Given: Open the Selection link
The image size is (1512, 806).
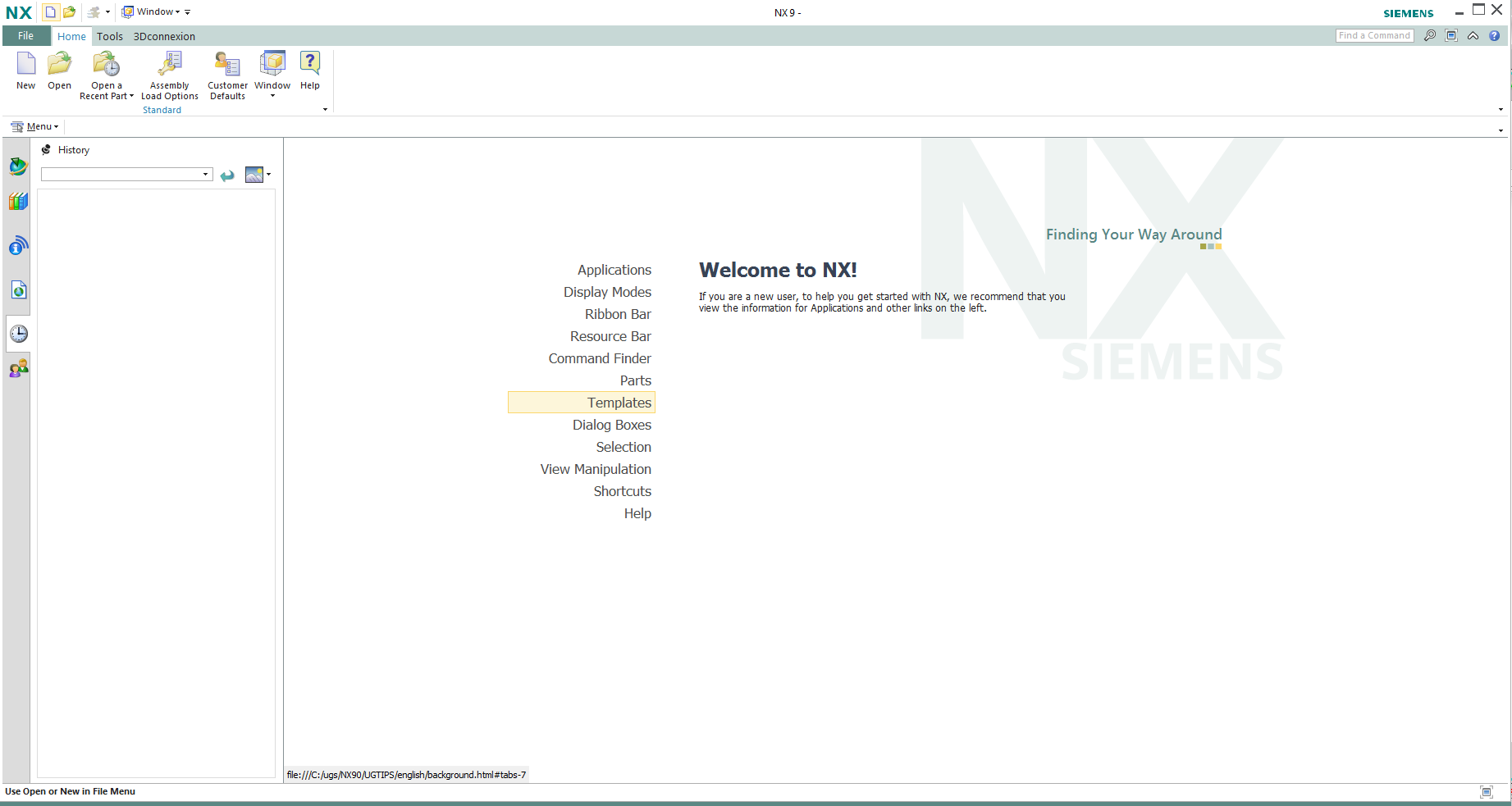Looking at the screenshot, I should (x=624, y=447).
